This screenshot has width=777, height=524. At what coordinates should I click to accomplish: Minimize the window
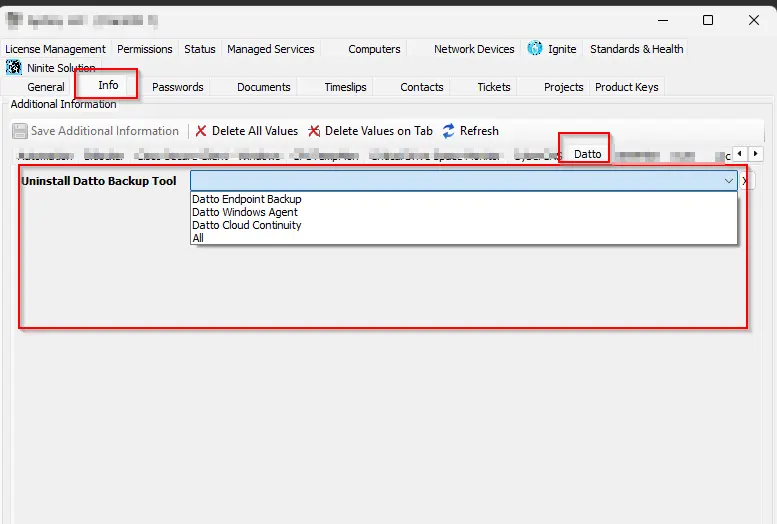[x=663, y=20]
